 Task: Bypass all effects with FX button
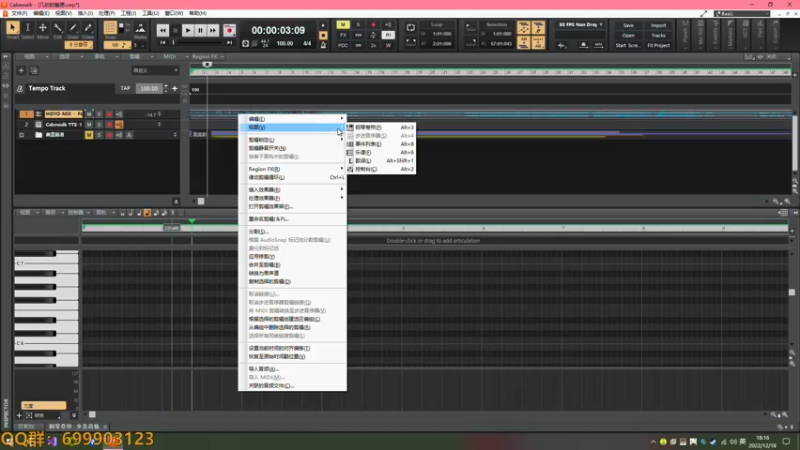pos(343,35)
